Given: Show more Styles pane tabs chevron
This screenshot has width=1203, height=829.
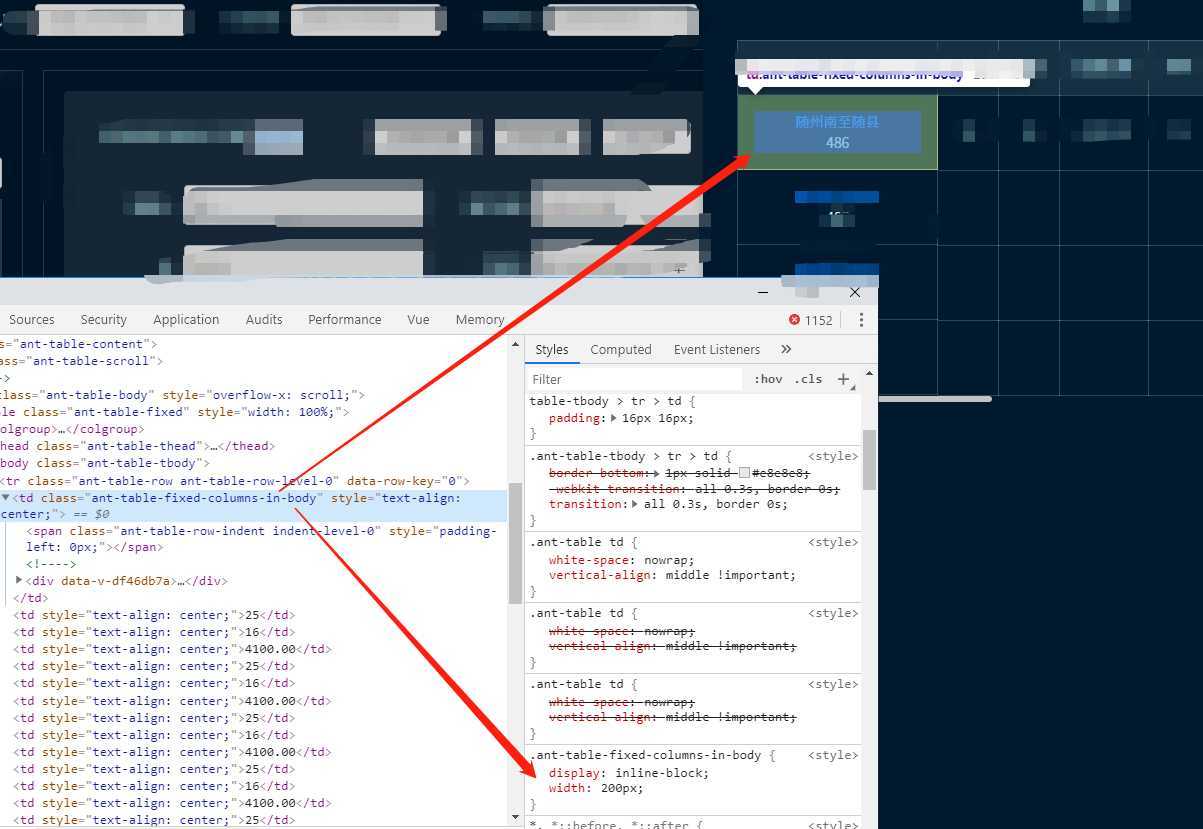Looking at the screenshot, I should [786, 349].
